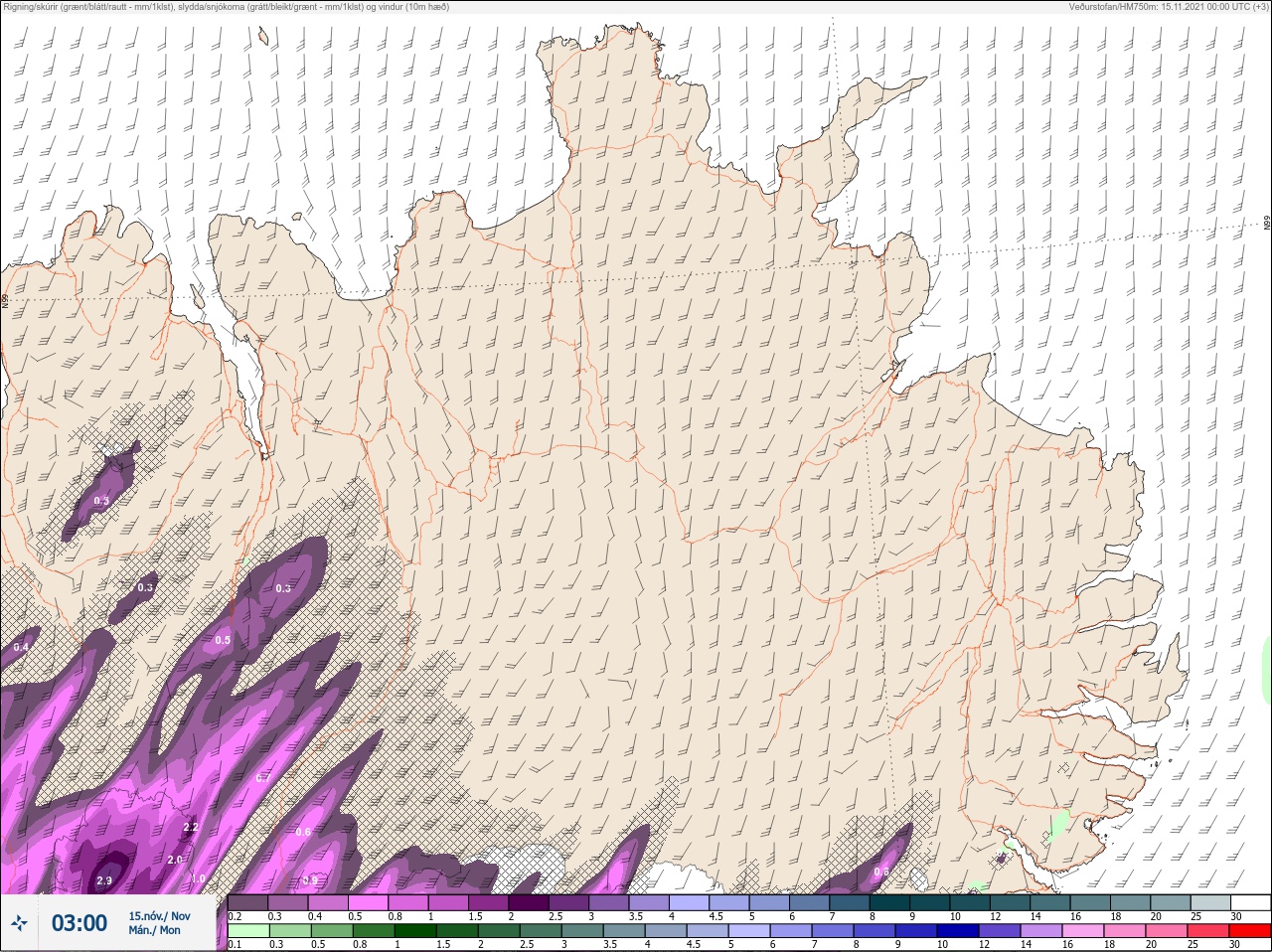Pick the lightest green 0.1 rain legend swatch
This screenshot has height=952, width=1272.
248,931
